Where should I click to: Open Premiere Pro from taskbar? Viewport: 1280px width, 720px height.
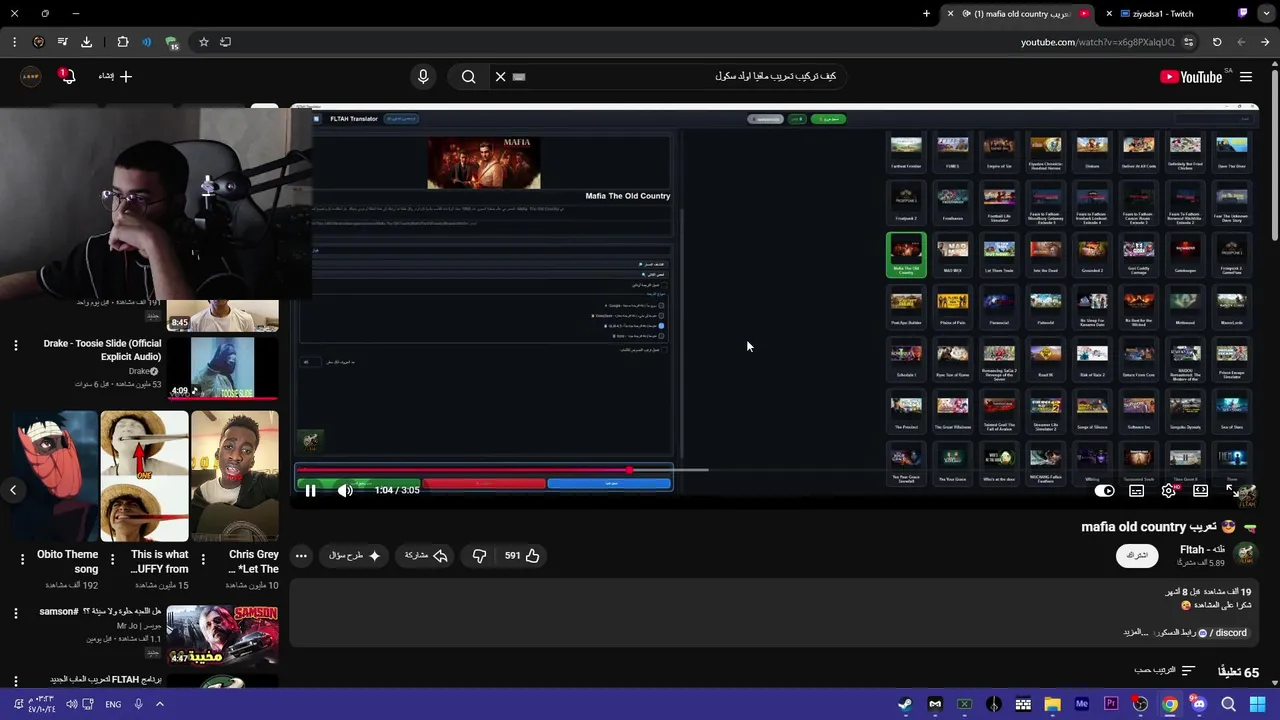[1111, 704]
